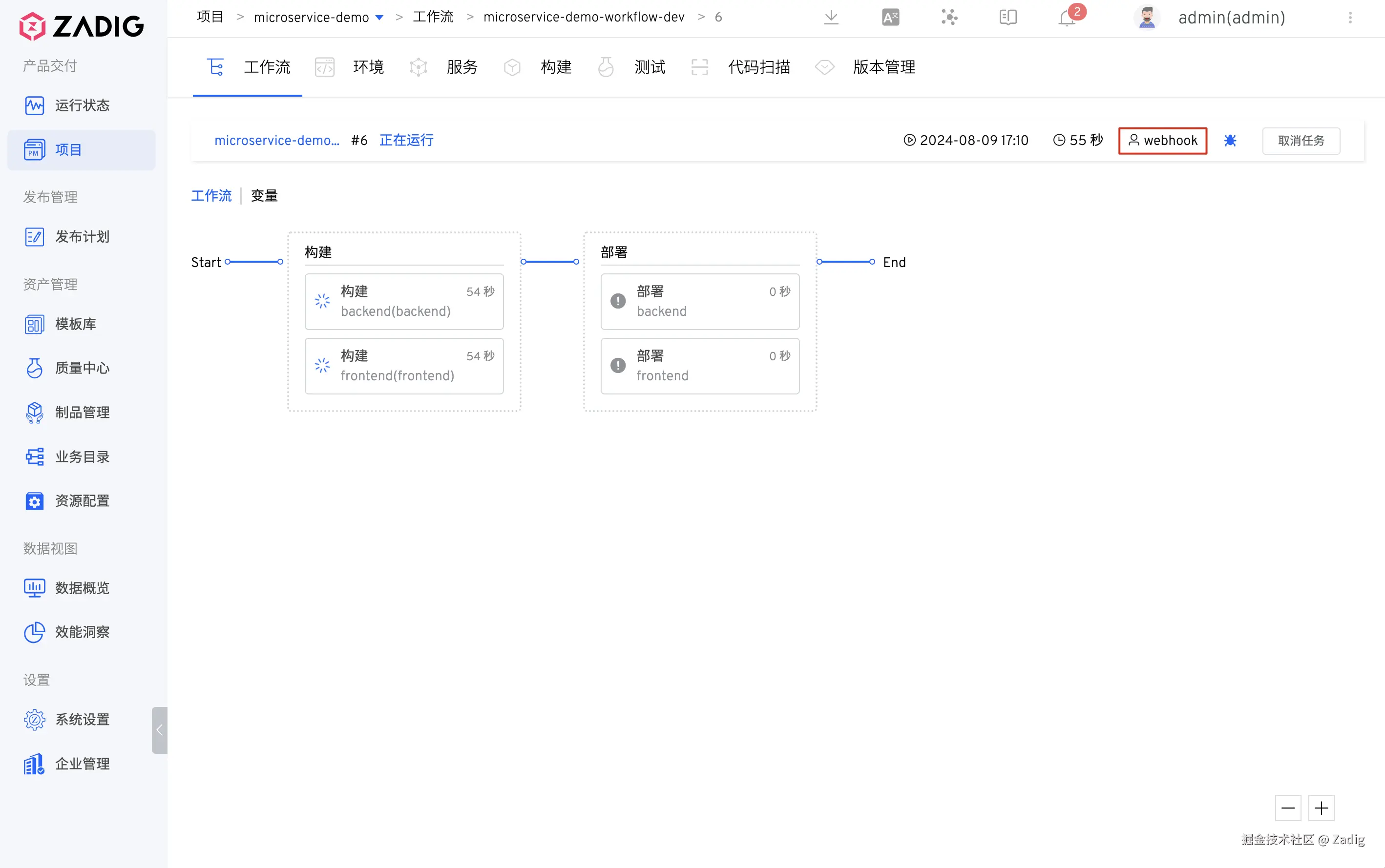Open 运行状态 in the sidebar
The image size is (1385, 868).
click(x=82, y=105)
